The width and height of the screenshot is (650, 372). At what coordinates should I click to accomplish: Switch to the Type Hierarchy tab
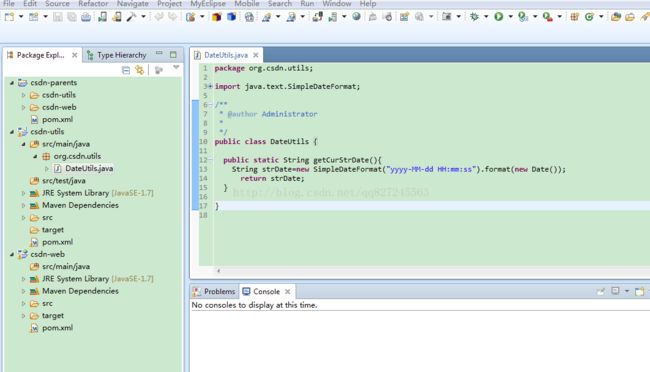tap(116, 55)
